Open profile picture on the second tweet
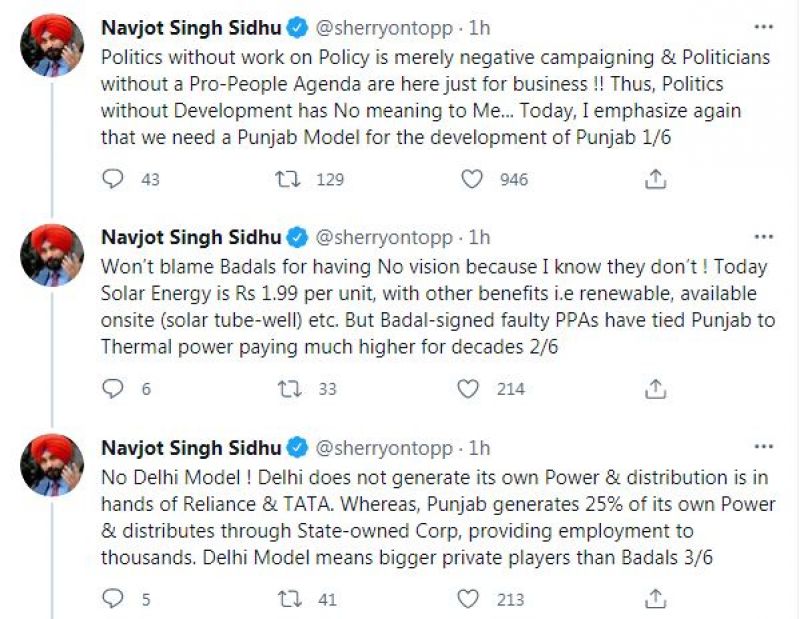800x619 pixels. point(54,252)
